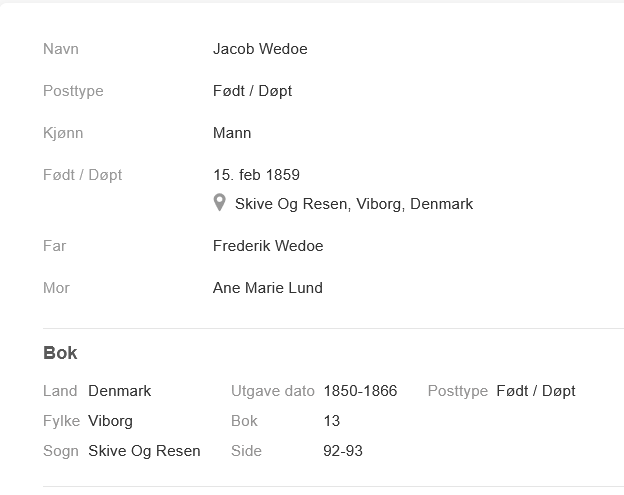Click the name Jacob Wedoe
This screenshot has width=624, height=495.
click(x=260, y=49)
